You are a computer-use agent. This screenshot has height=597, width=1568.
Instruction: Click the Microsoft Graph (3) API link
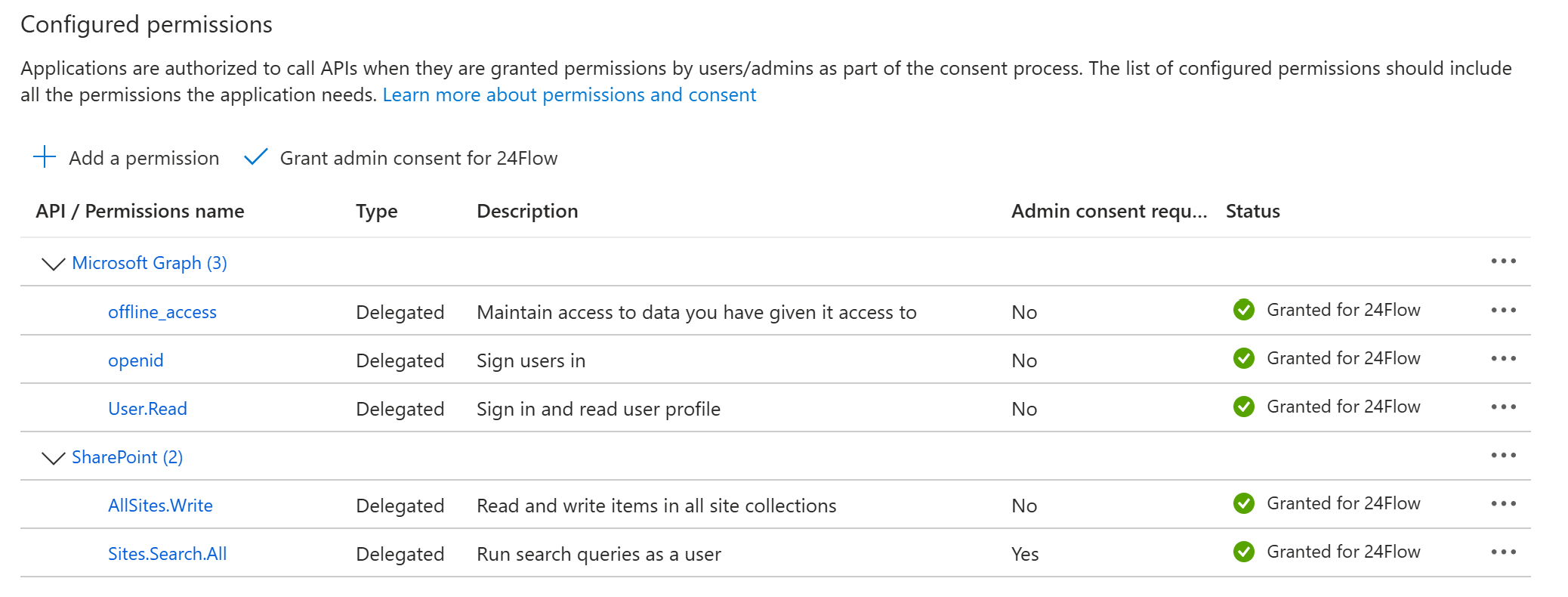pos(149,263)
